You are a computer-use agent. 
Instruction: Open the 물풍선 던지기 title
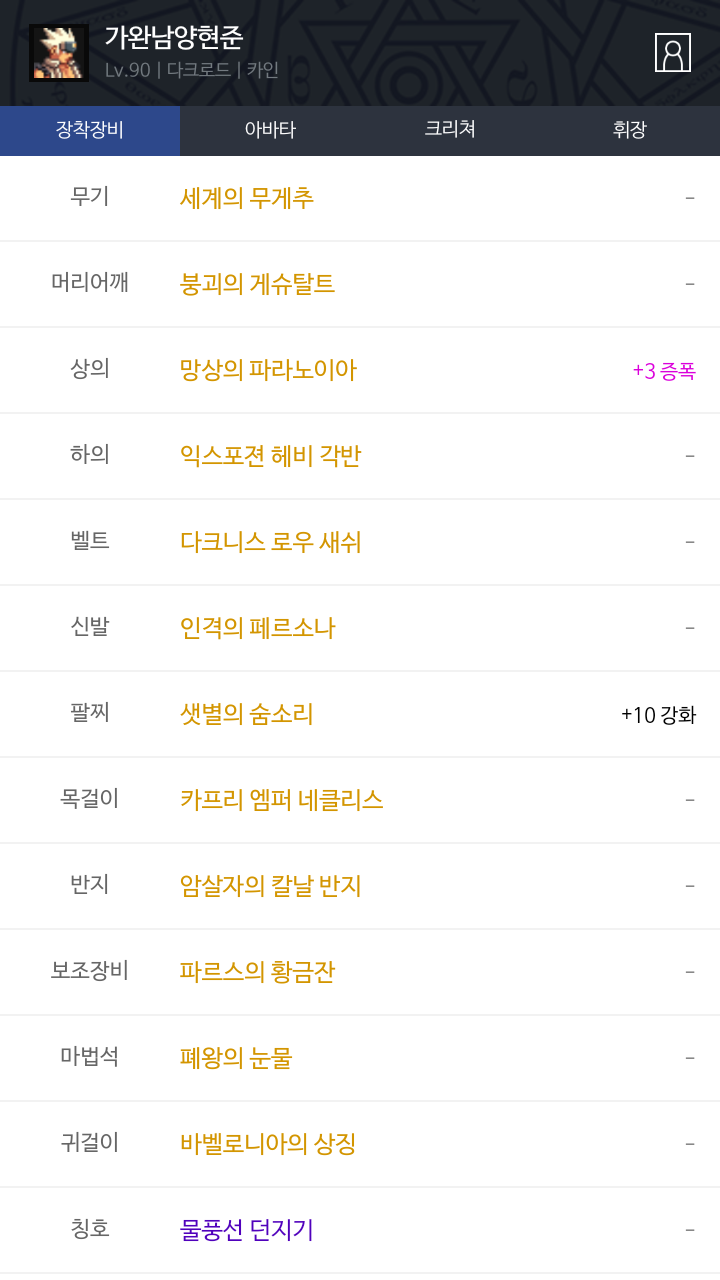[247, 1230]
